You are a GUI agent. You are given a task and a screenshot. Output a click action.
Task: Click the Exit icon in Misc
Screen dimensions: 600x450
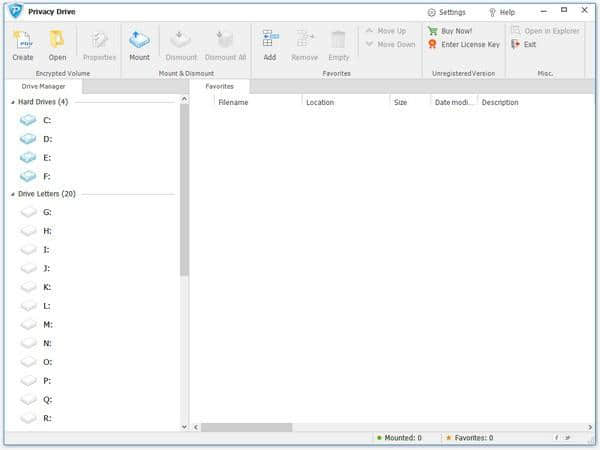[x=515, y=44]
